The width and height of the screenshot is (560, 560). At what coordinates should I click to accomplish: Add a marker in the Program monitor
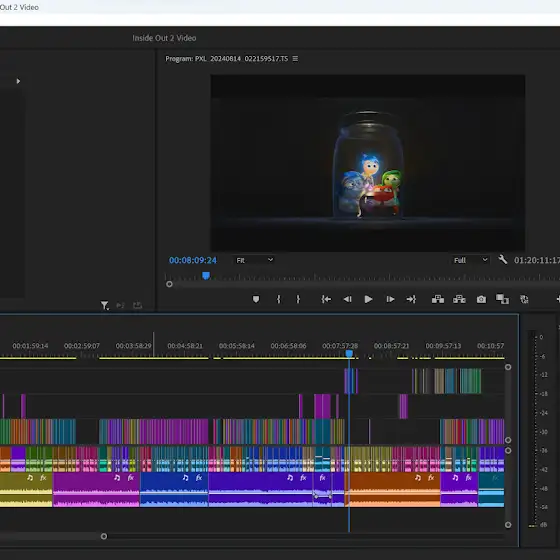click(x=256, y=299)
